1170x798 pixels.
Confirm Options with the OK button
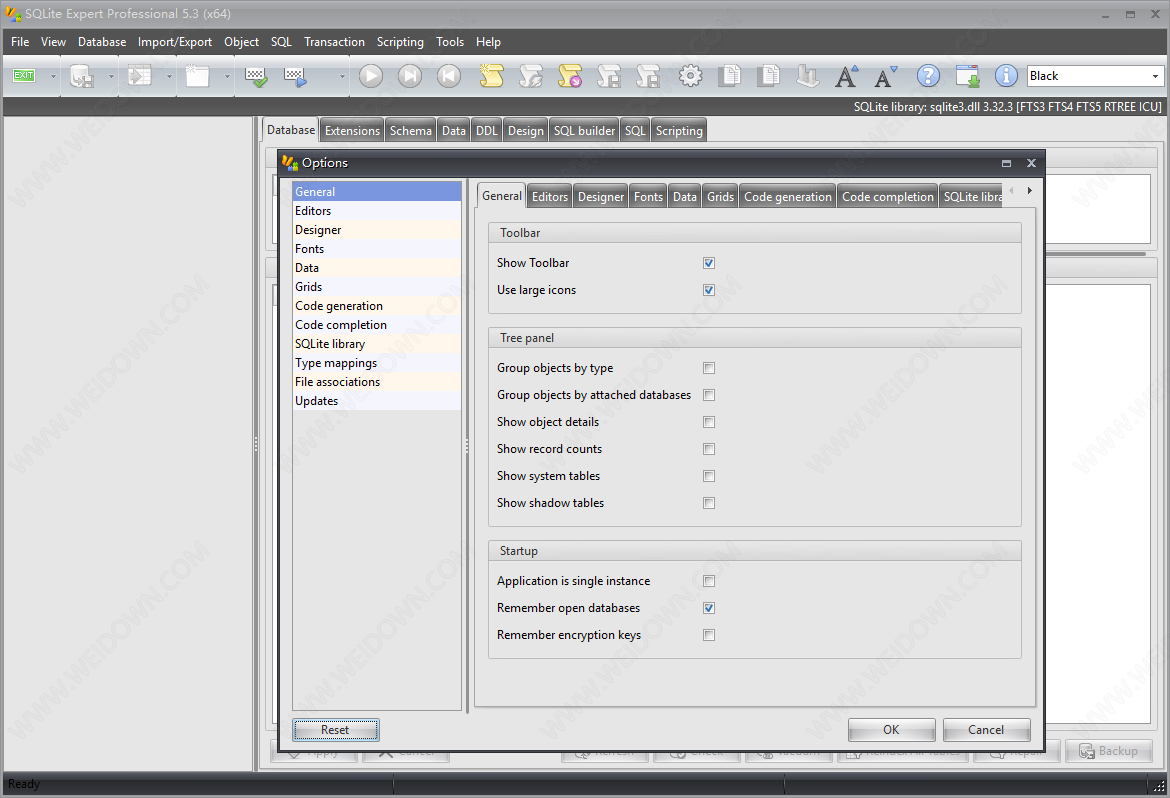891,730
